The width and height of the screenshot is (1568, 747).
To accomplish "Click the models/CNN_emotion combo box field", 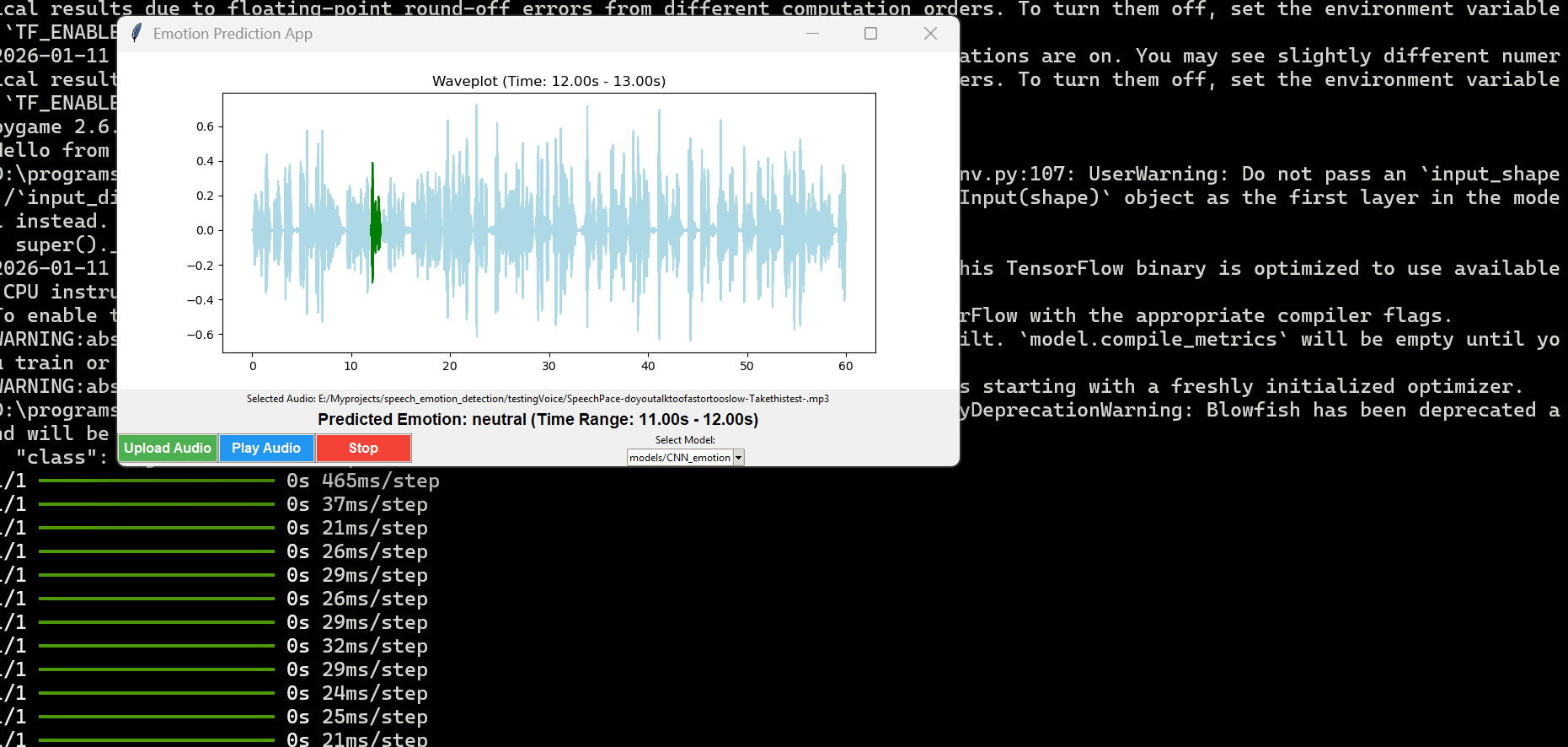I will 680,458.
